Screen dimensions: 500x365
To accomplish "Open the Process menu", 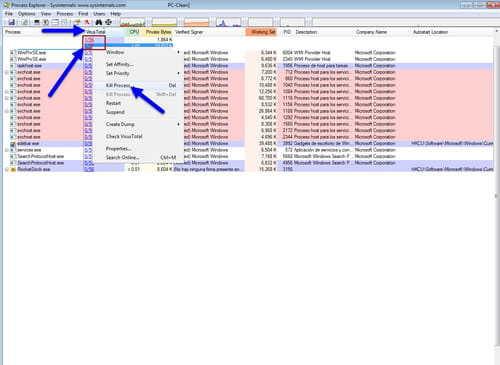I will point(65,14).
